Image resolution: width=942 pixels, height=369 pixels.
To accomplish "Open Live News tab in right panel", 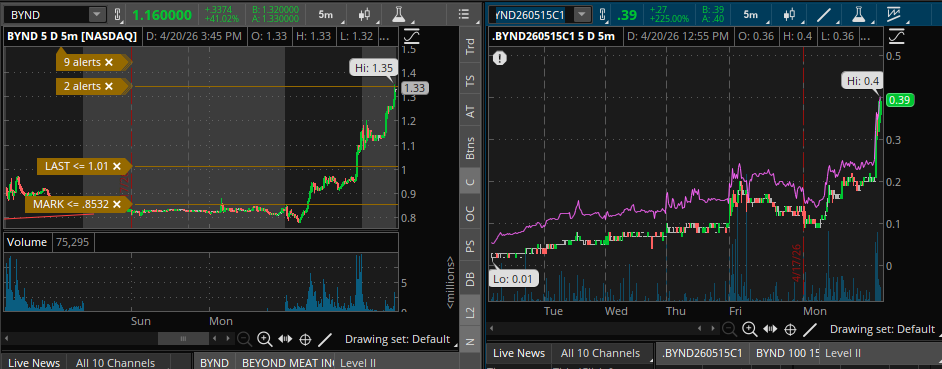I will point(519,353).
